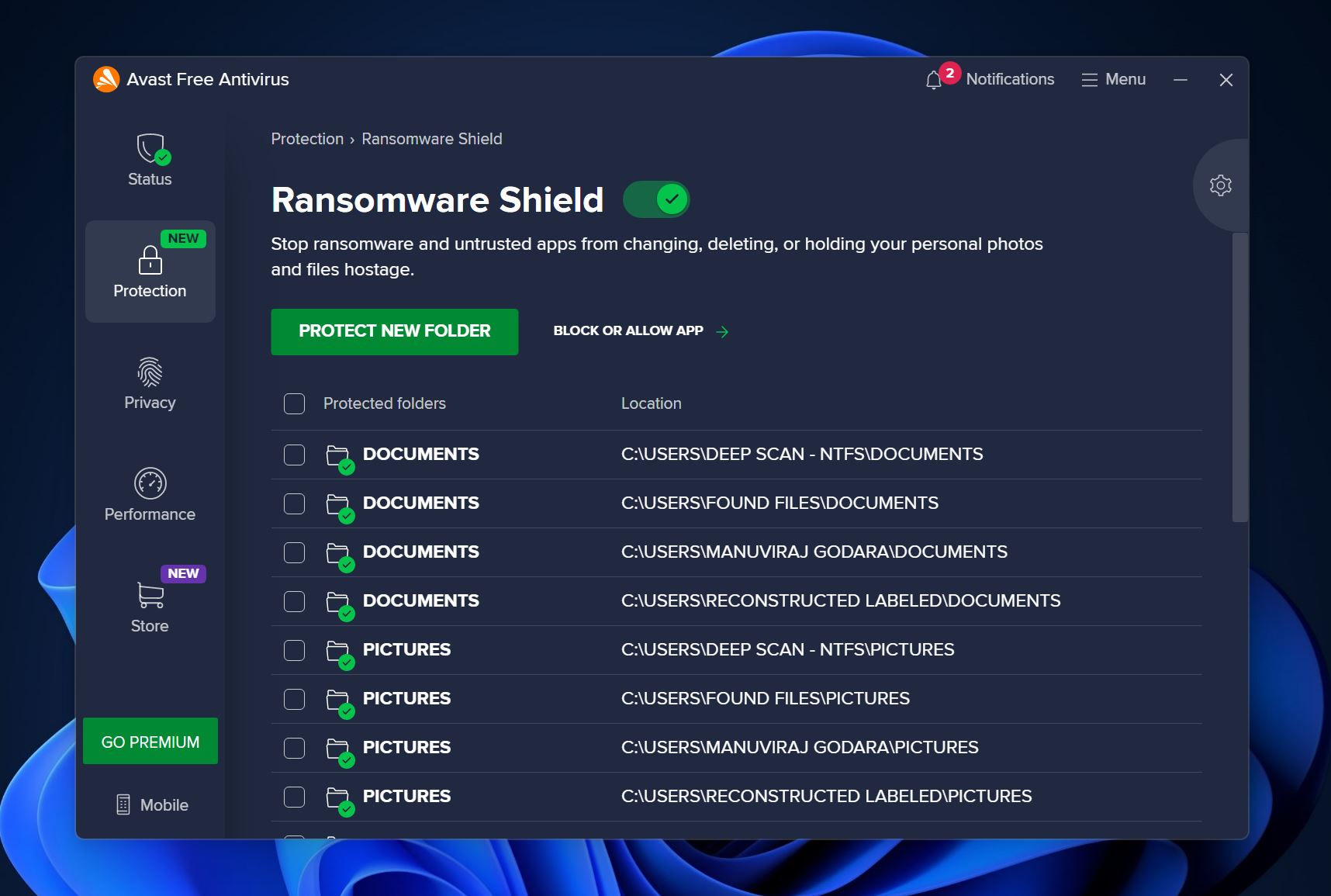
Task: Check the RECONSTRUCTED LABELED\PICTURES checkbox
Action: [x=294, y=797]
